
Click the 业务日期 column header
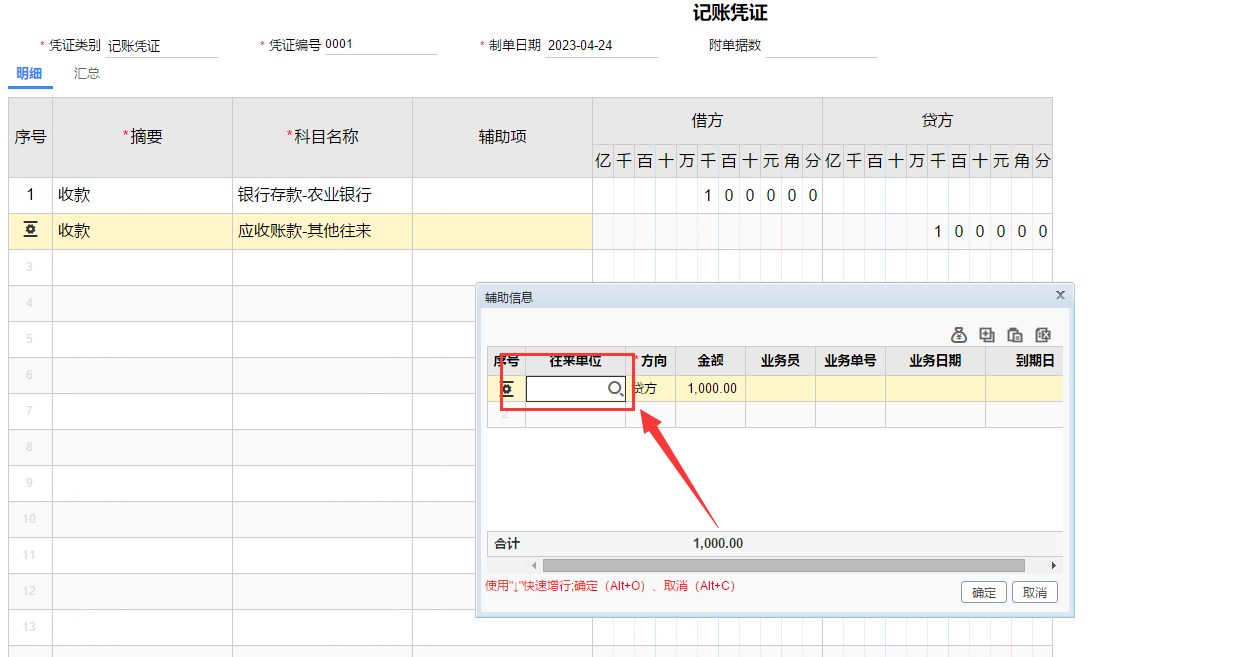pos(935,361)
